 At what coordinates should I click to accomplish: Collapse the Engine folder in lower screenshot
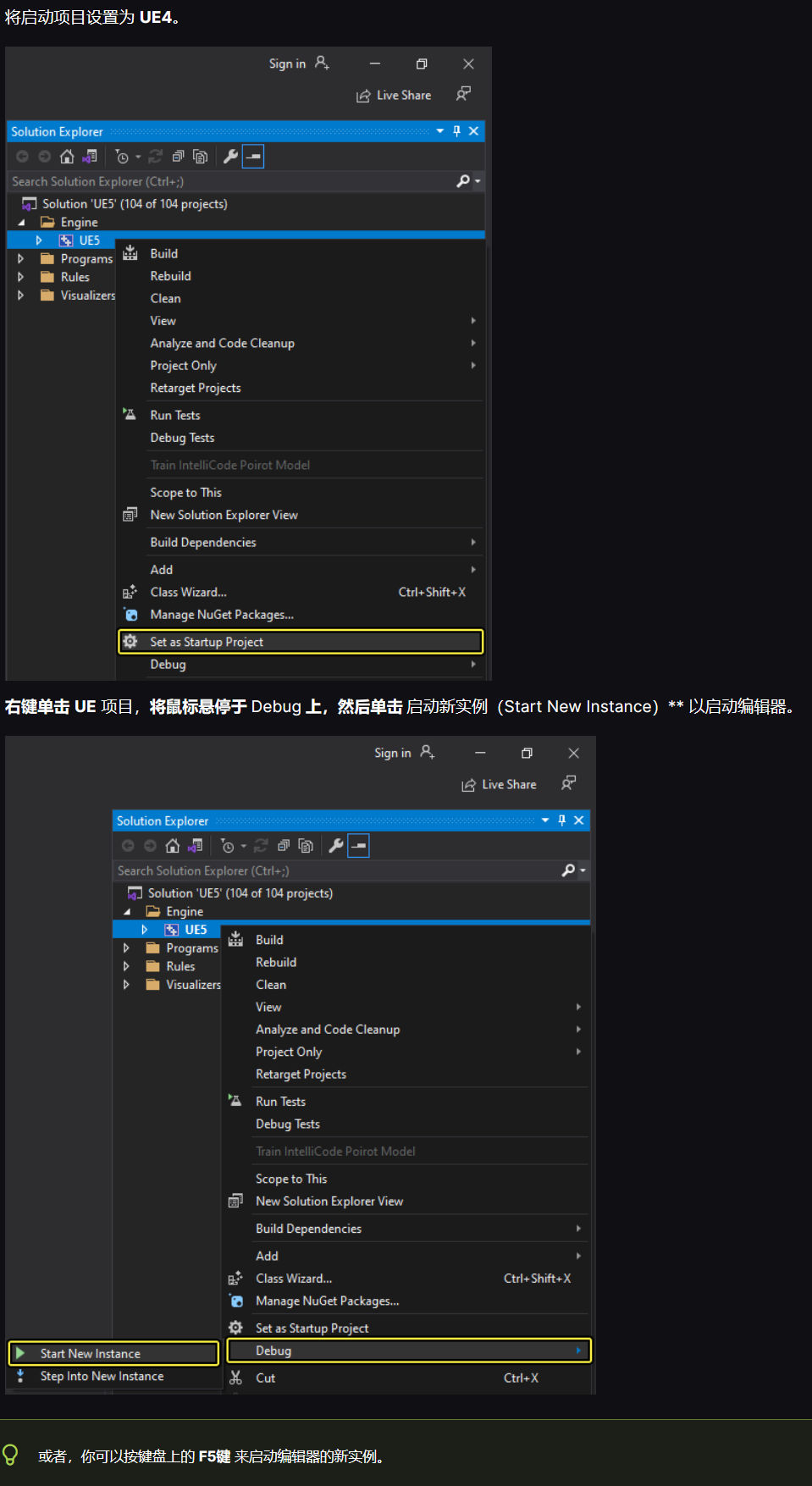(127, 912)
